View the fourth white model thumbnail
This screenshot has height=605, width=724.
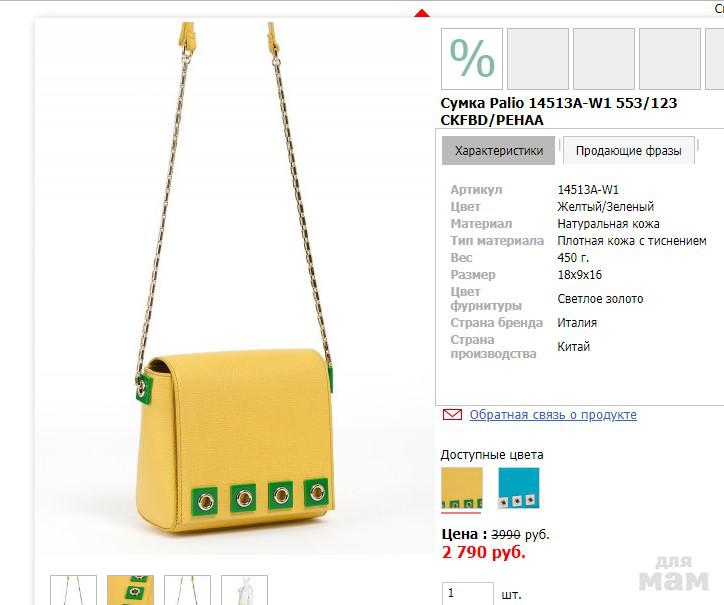[244, 590]
